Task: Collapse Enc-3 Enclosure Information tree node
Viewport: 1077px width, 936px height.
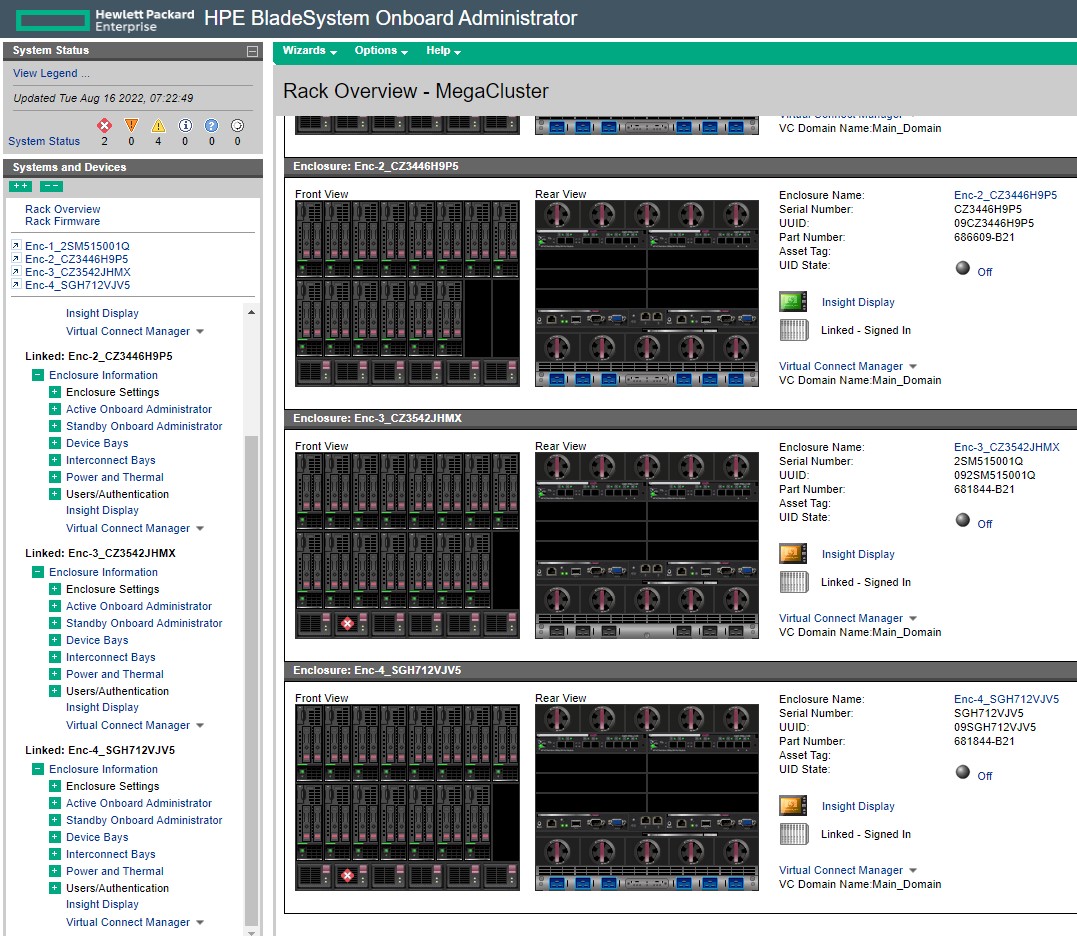Action: pos(38,572)
